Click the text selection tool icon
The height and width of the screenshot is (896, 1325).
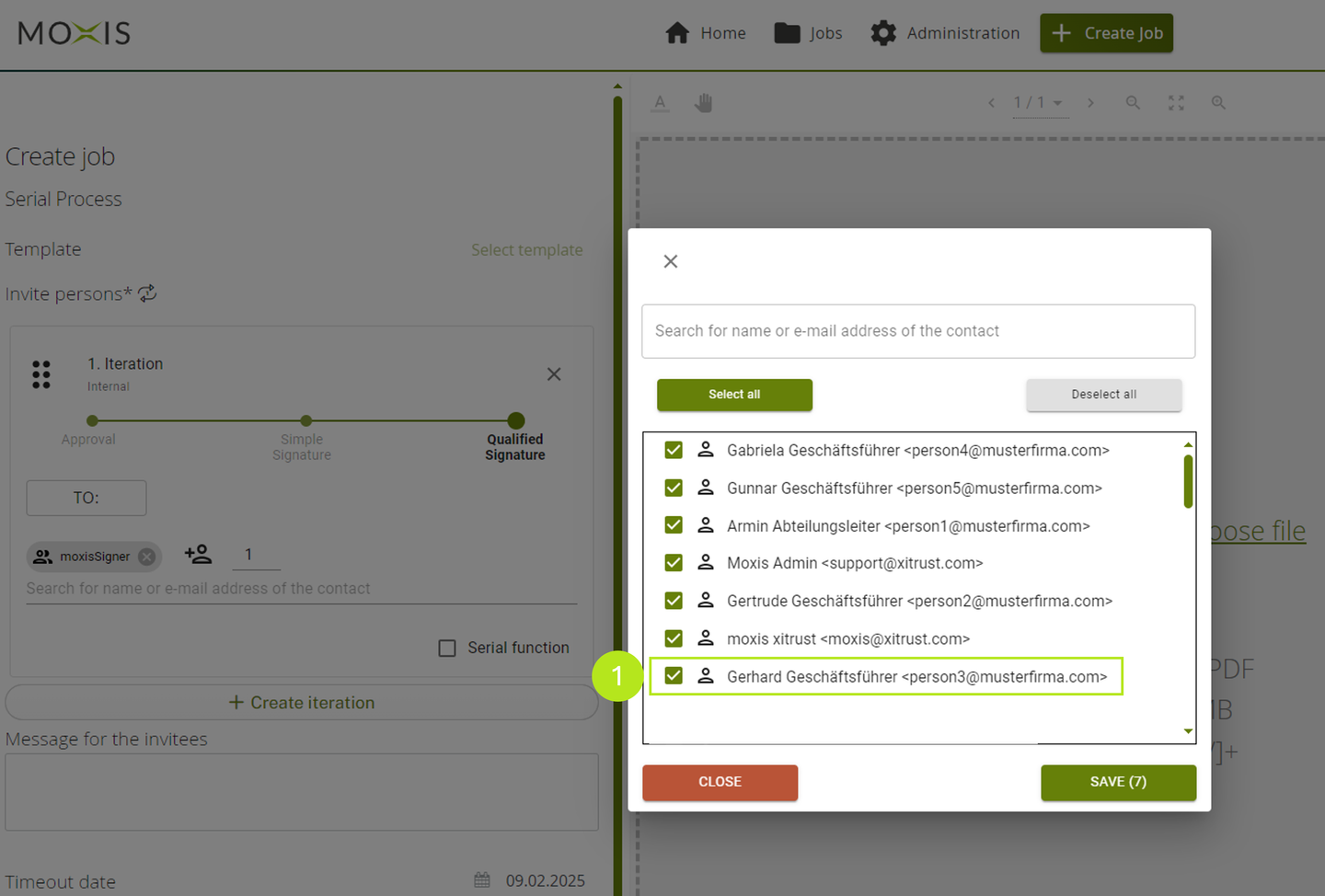660,103
